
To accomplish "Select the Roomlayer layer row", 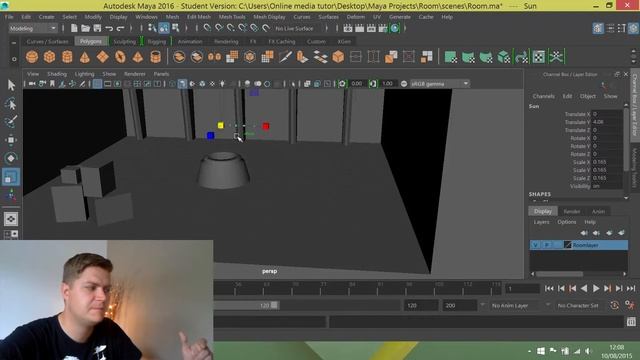I will pos(579,245).
